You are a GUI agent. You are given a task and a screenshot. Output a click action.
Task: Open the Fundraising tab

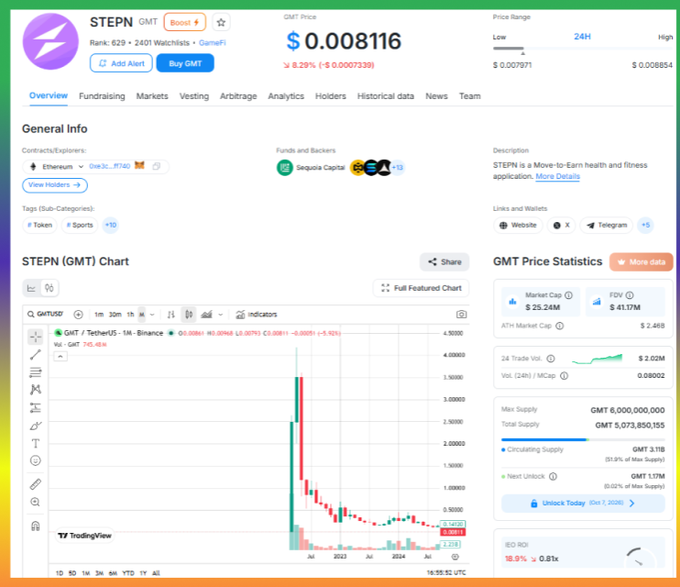[102, 96]
